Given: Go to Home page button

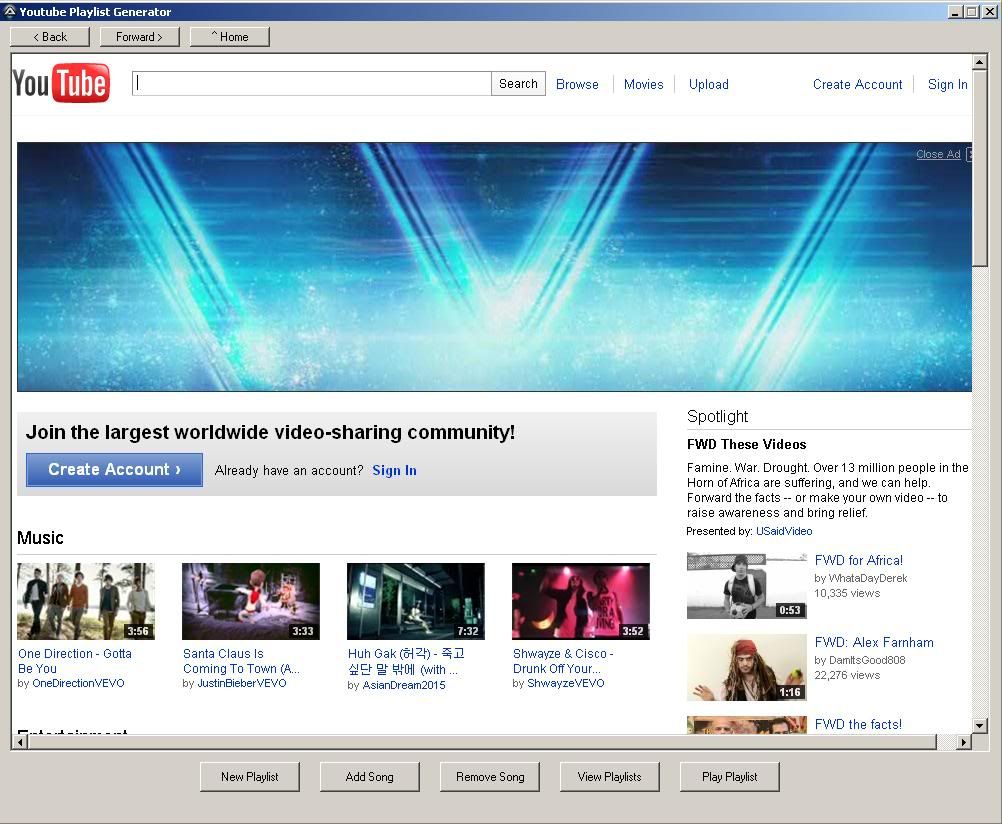Looking at the screenshot, I should (229, 37).
